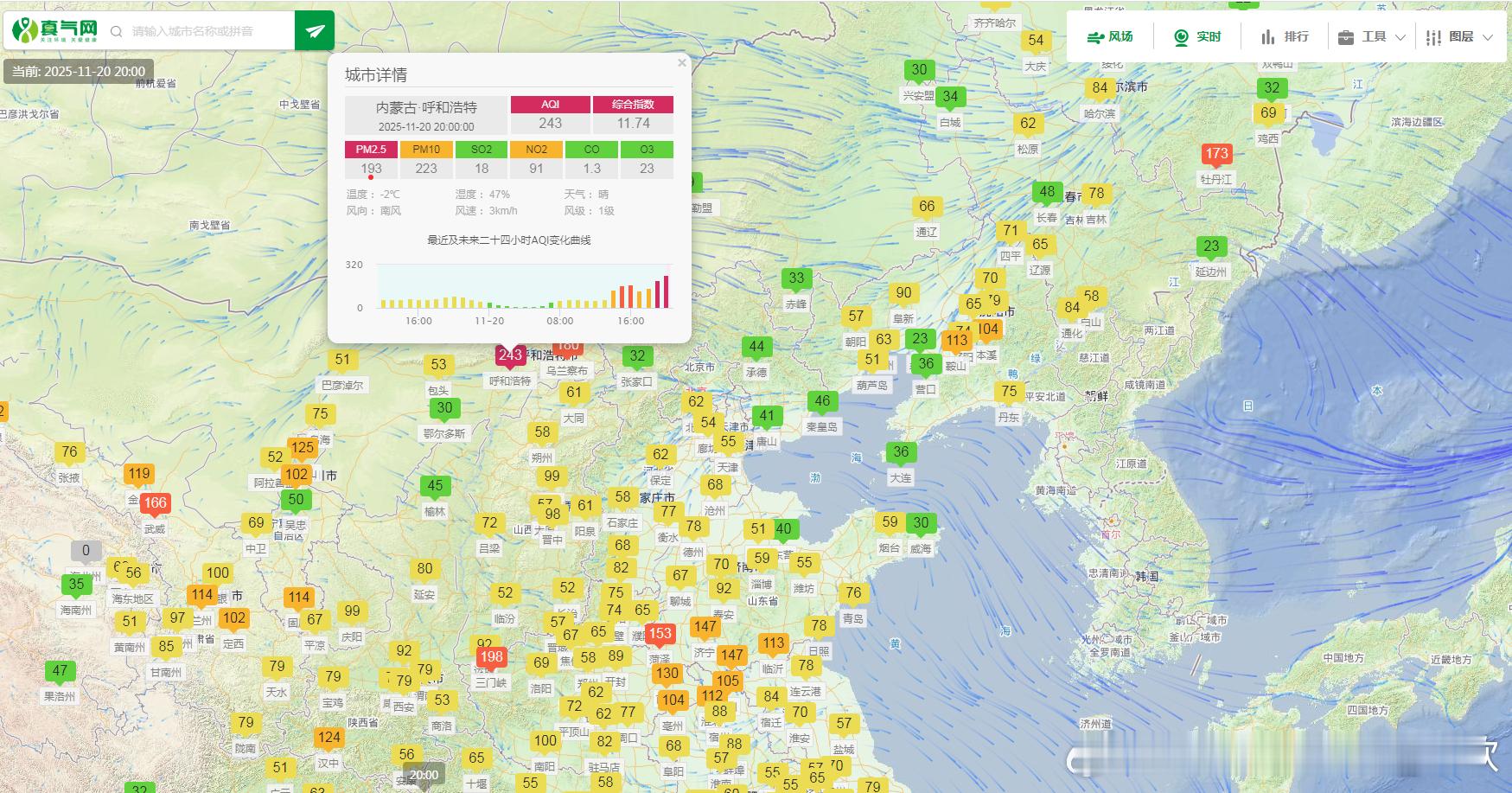This screenshot has height=793, width=1512.
Task: Click the green 41 marker for 唐山
Action: coord(767,416)
